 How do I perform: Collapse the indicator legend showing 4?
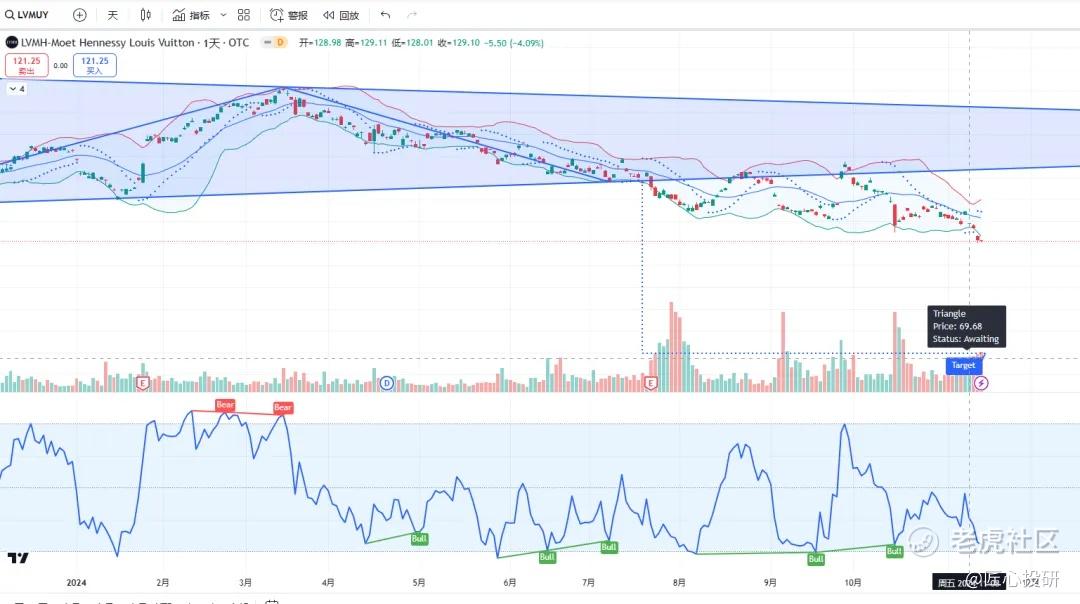pos(17,89)
